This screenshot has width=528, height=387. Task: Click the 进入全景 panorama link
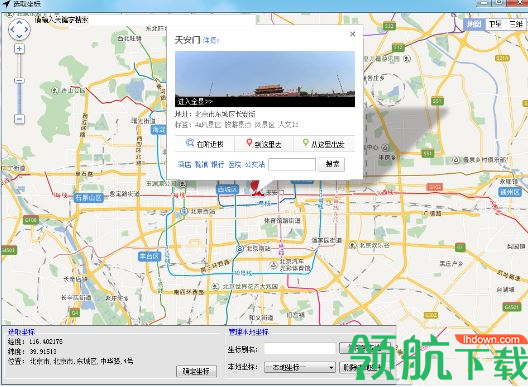pyautogui.click(x=195, y=101)
